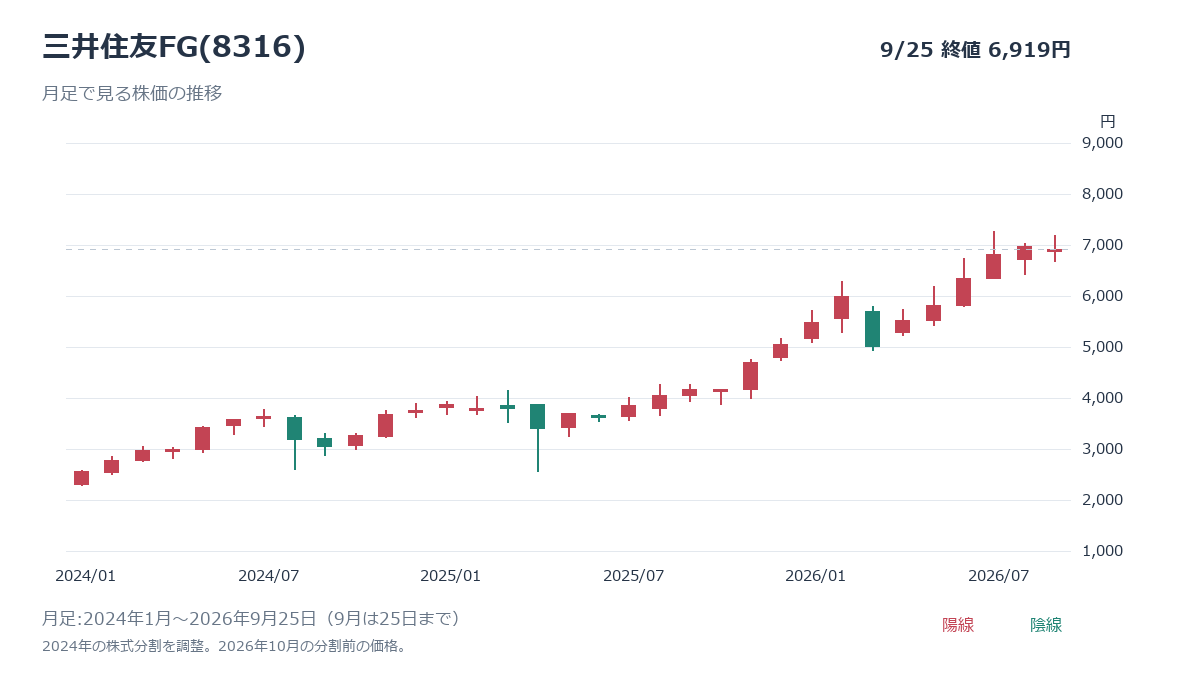
Task: Select the 2024/01 axis label
Action: point(85,576)
